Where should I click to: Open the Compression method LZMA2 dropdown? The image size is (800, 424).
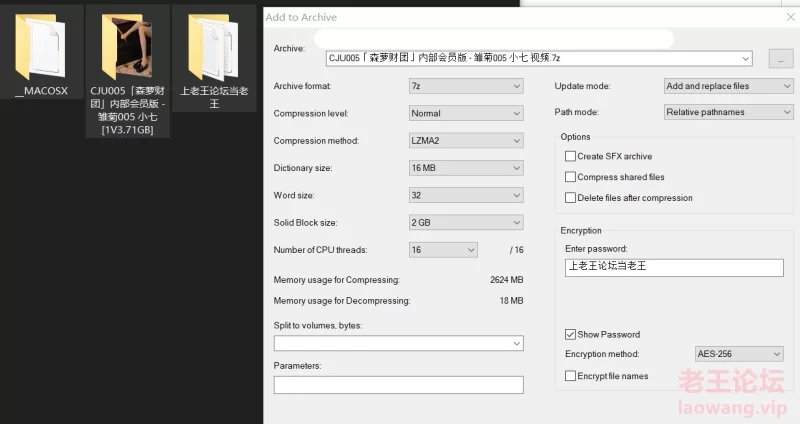pyautogui.click(x=466, y=141)
